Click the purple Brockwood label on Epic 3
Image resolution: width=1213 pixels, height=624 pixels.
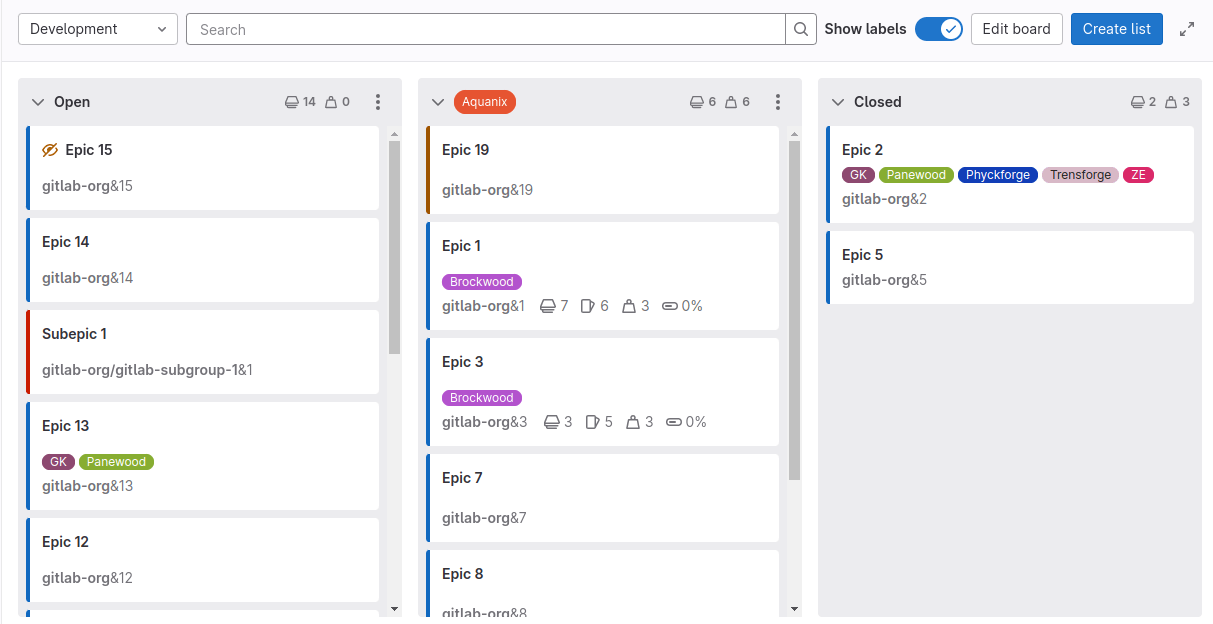click(481, 397)
